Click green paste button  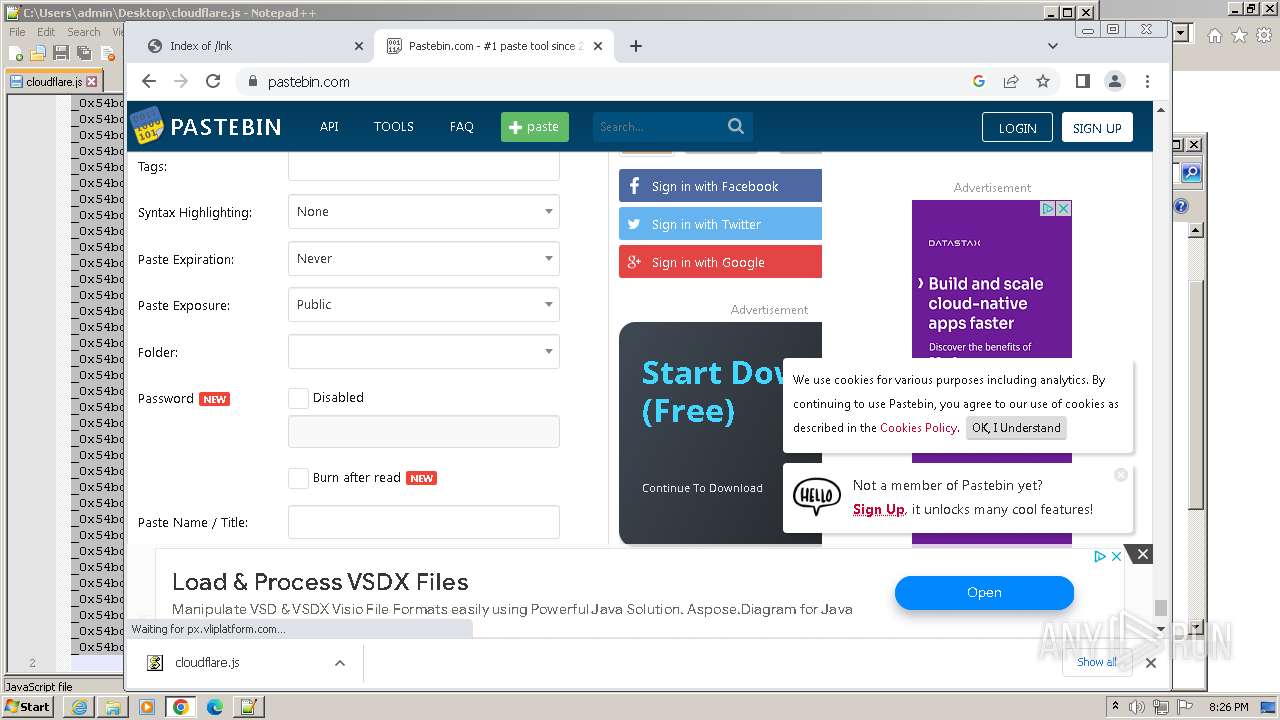tap(535, 127)
